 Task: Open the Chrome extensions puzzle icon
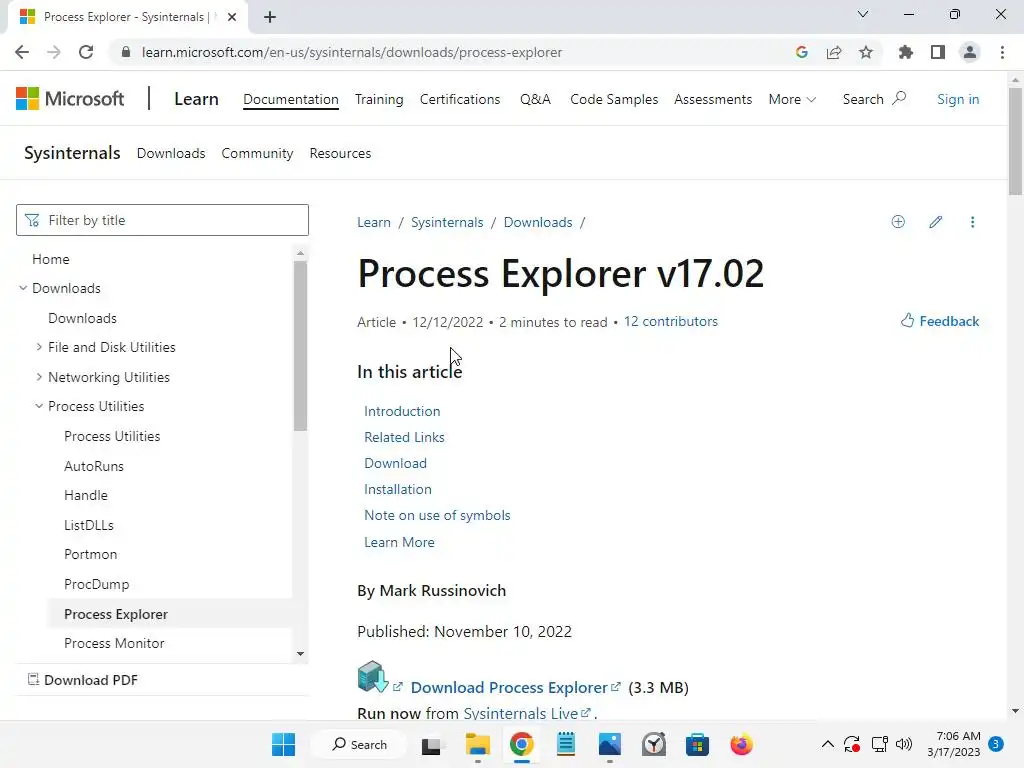(906, 52)
